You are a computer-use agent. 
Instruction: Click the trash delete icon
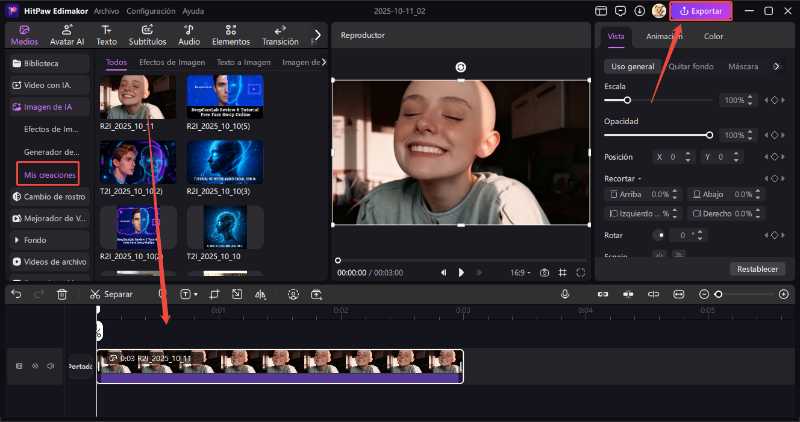pyautogui.click(x=62, y=294)
